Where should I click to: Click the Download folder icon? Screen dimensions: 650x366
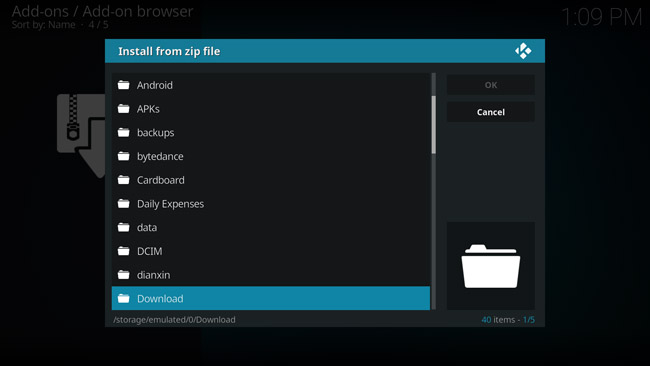(124, 298)
